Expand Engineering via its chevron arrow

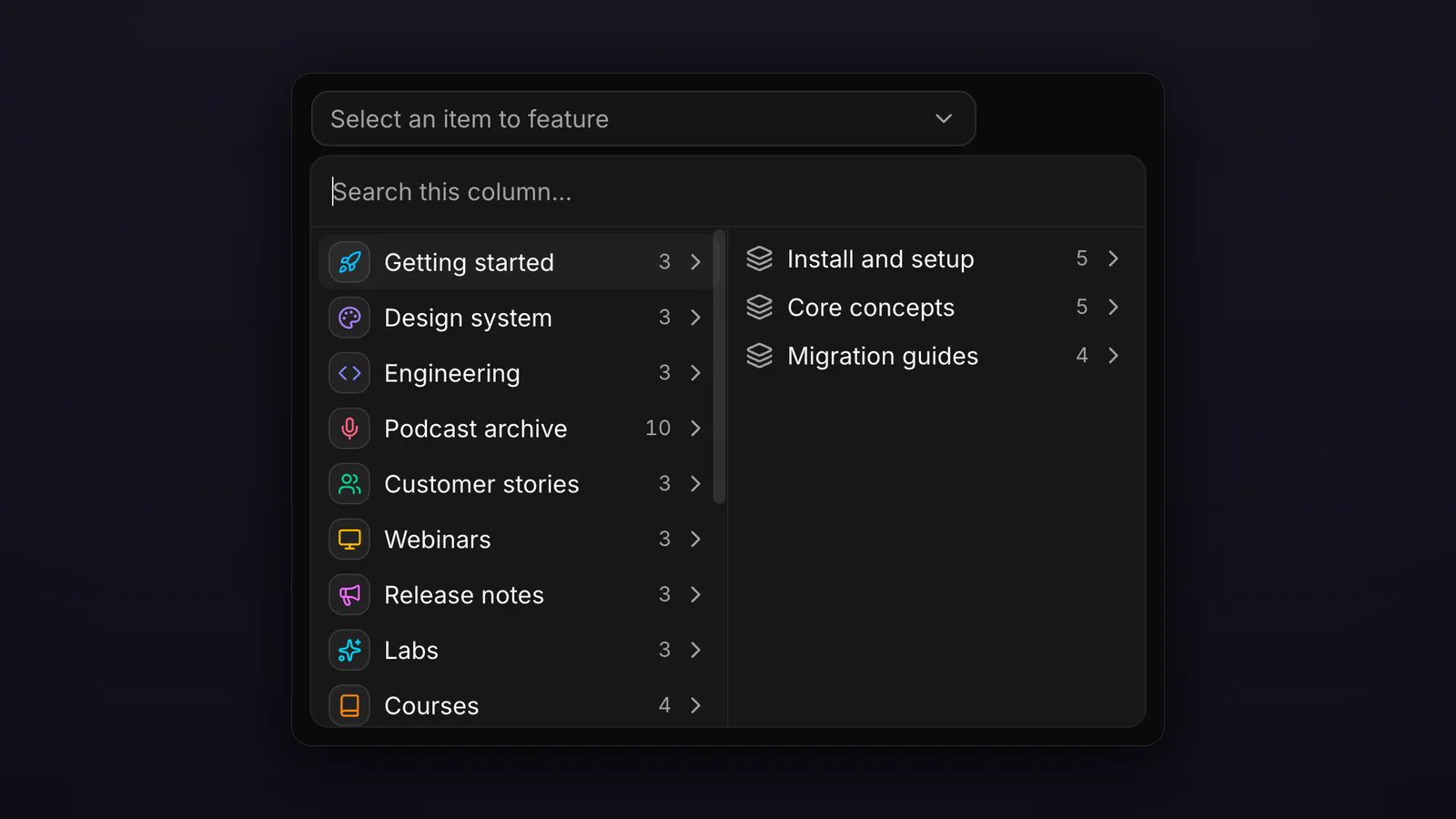coord(695,373)
